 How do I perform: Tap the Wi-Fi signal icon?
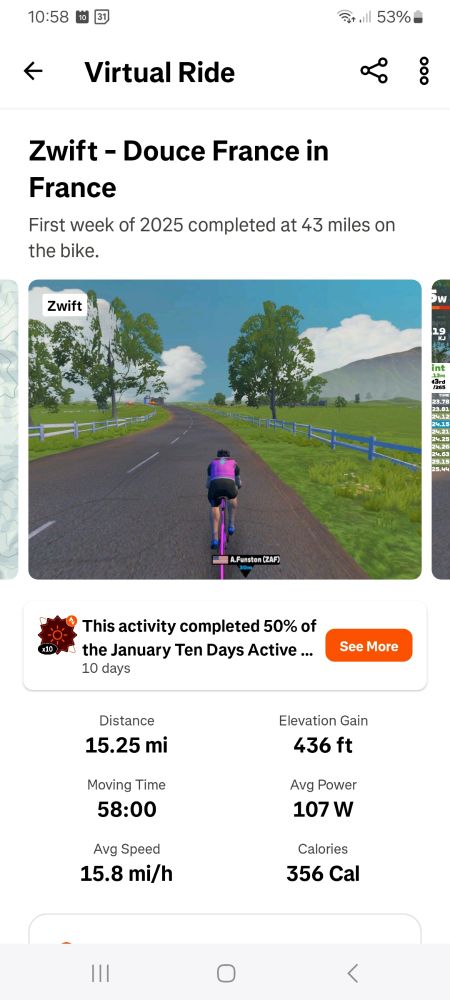[346, 17]
